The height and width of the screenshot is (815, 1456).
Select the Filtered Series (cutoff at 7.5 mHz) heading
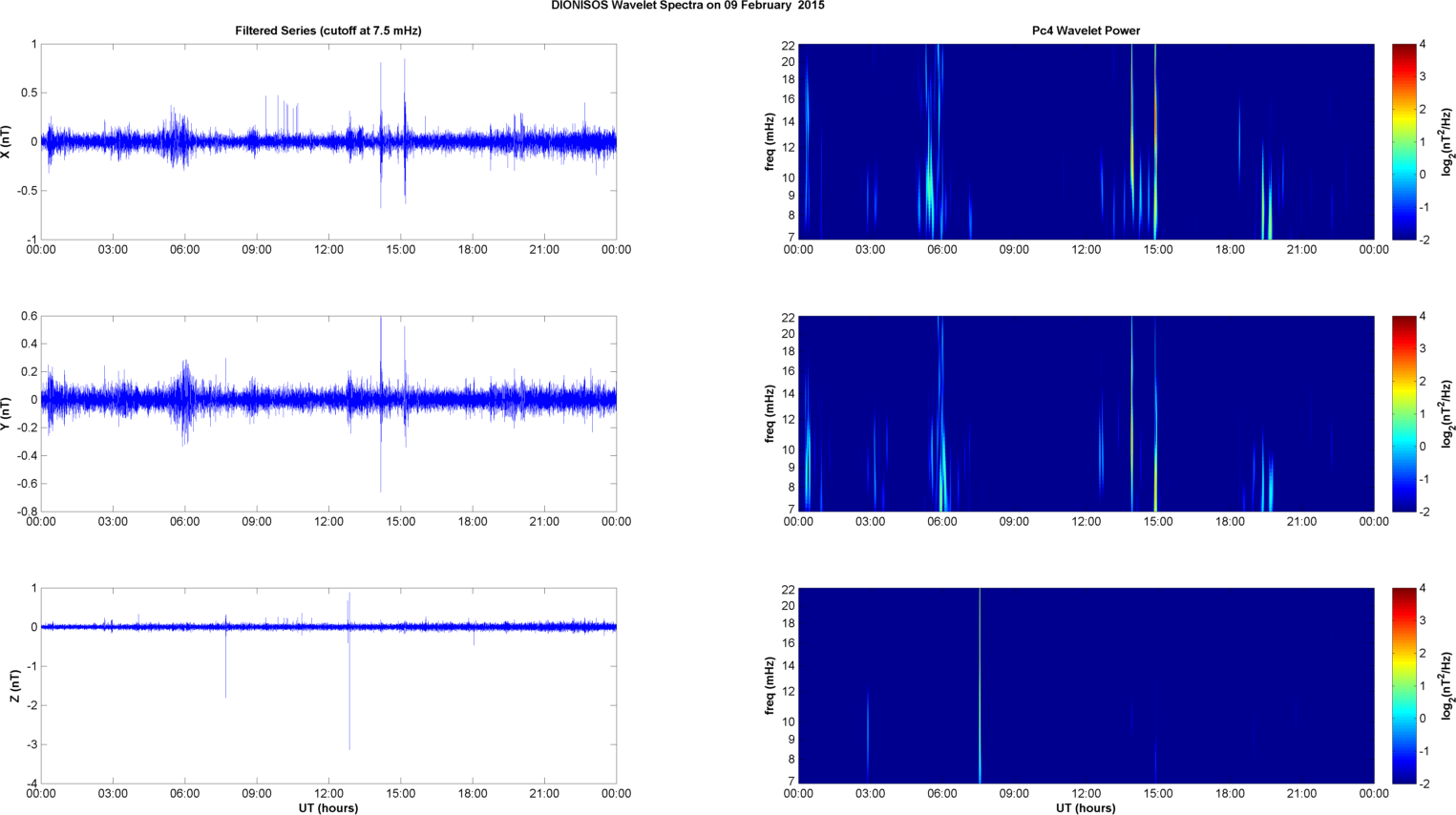point(328,31)
